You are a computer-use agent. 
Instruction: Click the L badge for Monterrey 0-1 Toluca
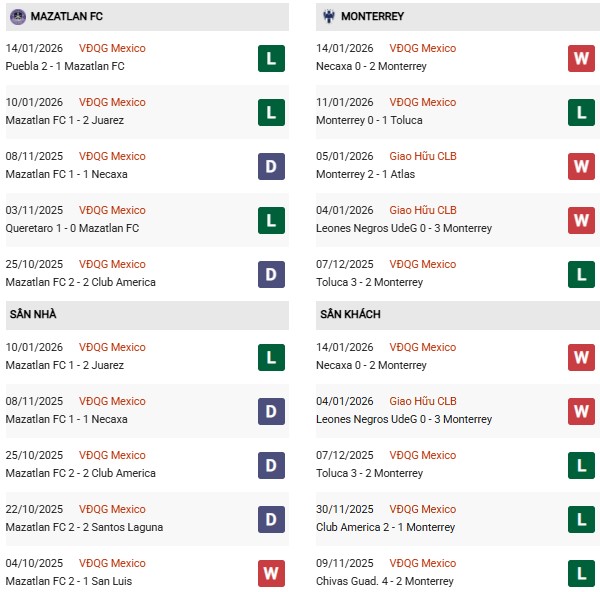pos(581,112)
